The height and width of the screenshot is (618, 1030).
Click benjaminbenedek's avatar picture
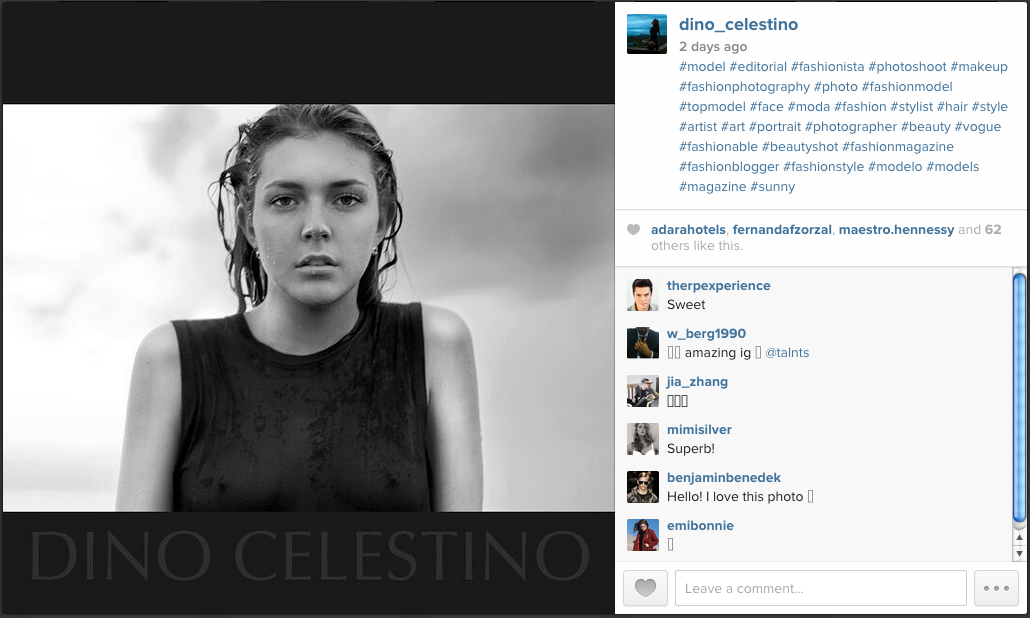click(x=642, y=487)
